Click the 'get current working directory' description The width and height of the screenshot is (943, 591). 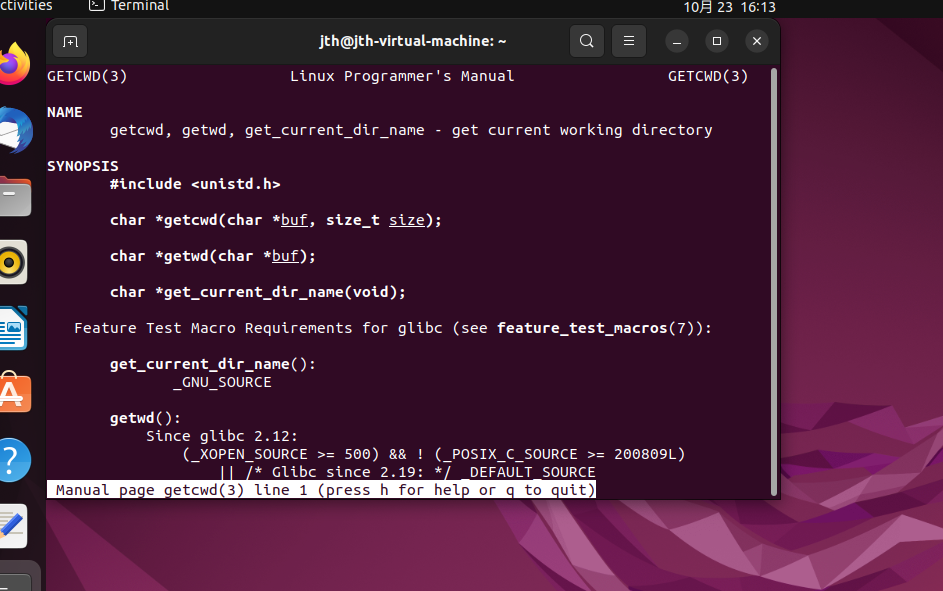582,130
